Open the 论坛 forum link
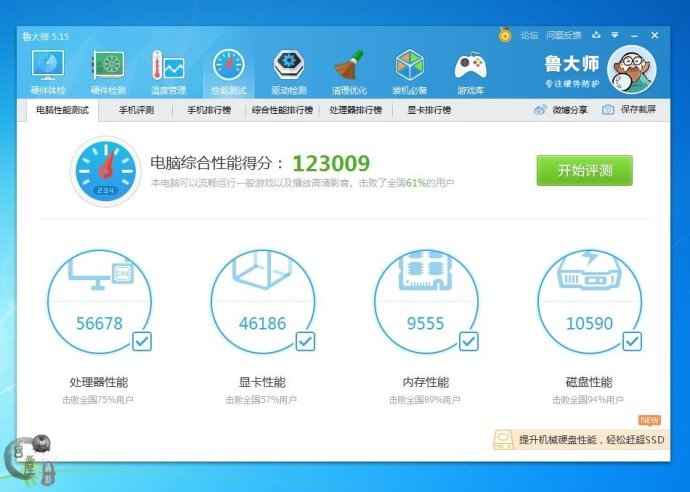Viewport: 690px width, 492px height. coord(529,35)
